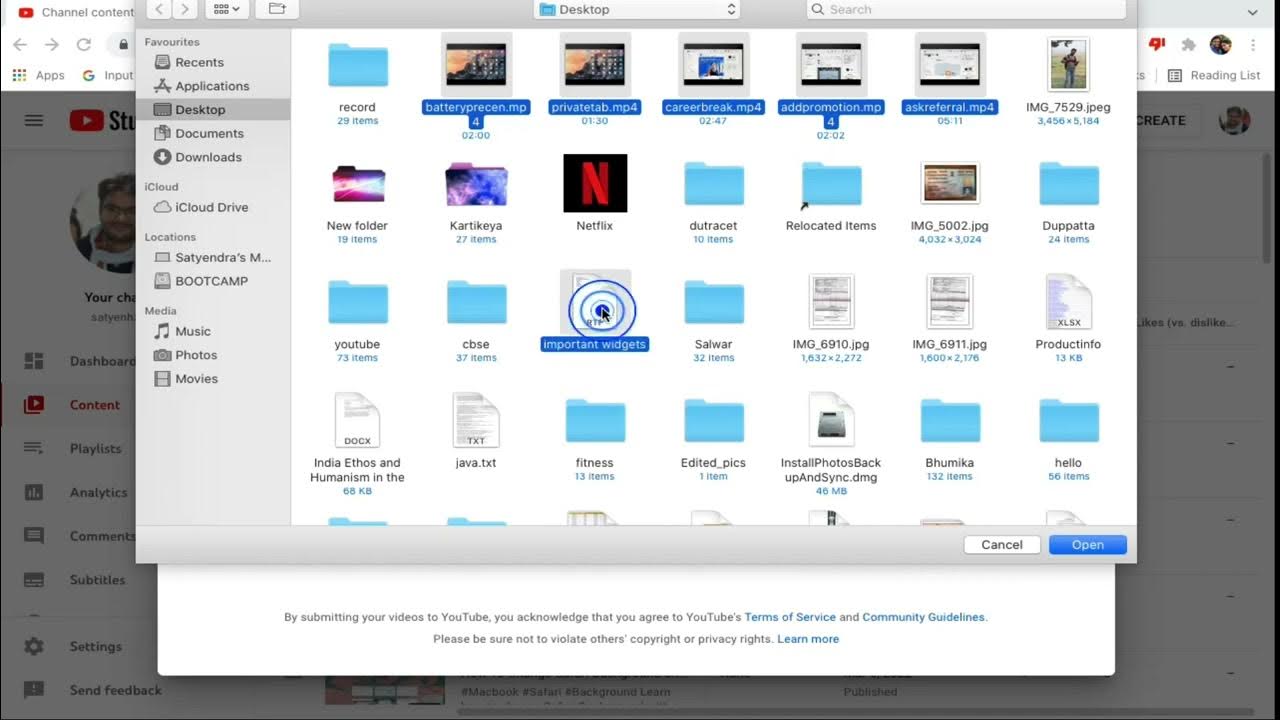
Task: Select BOOTCAMP volume in sidebar
Action: (211, 281)
